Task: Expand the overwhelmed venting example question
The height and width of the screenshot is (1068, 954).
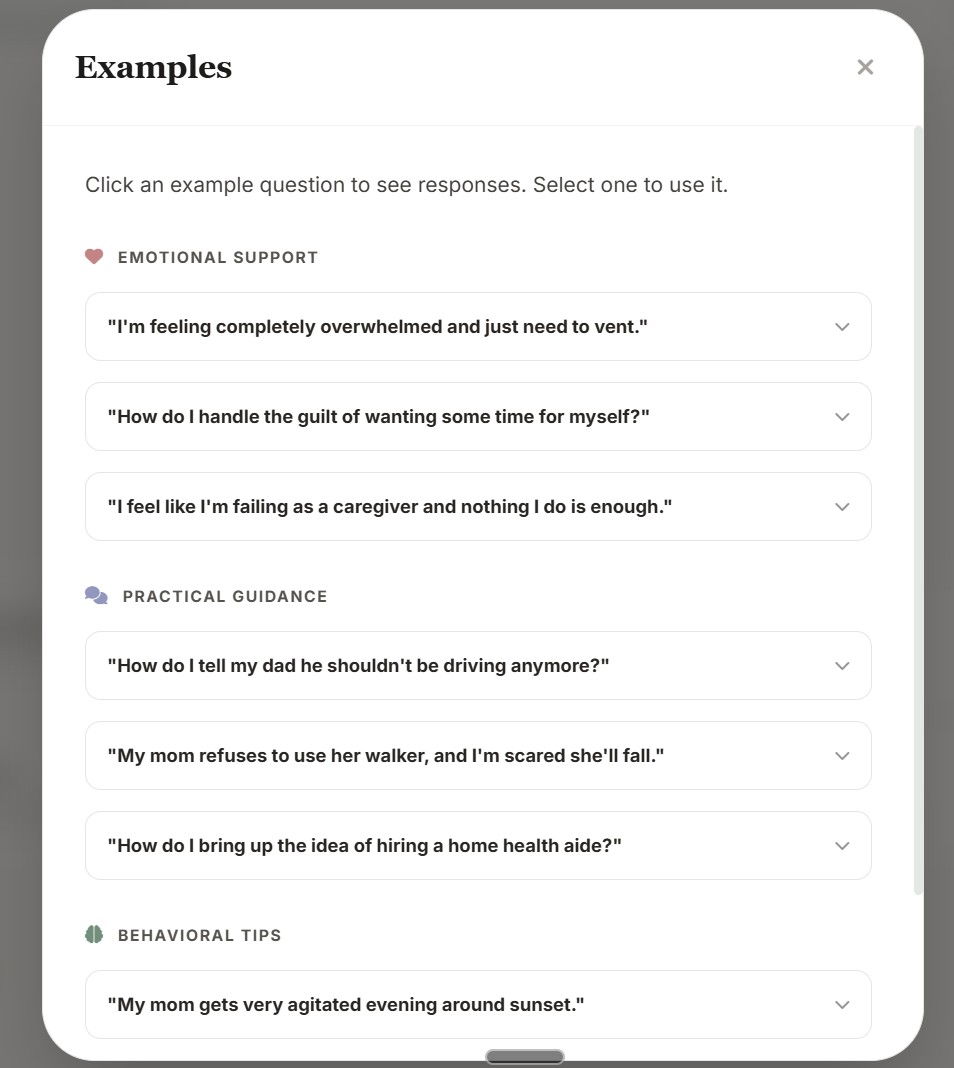Action: pos(841,326)
